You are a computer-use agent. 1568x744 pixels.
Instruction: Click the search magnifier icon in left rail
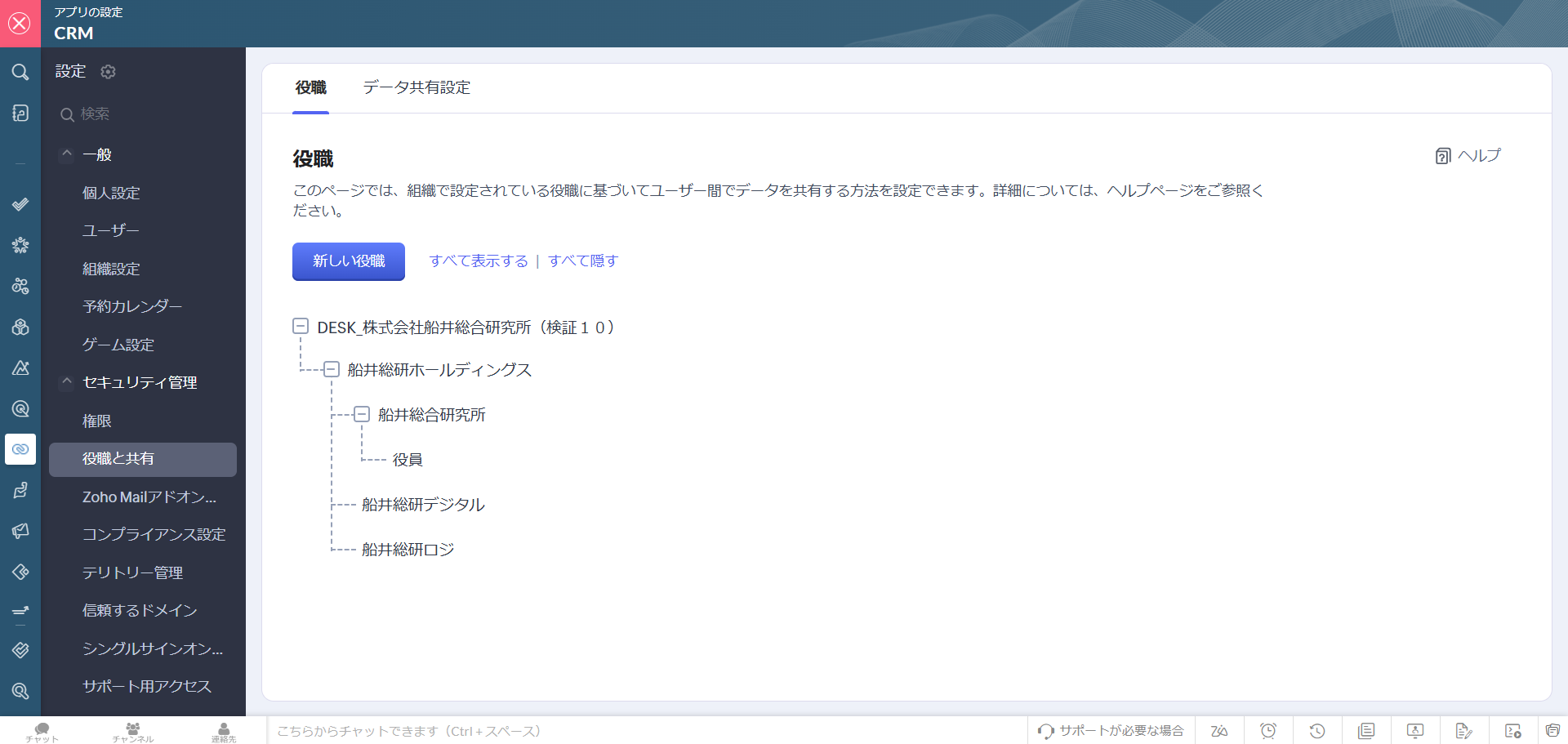[x=20, y=72]
